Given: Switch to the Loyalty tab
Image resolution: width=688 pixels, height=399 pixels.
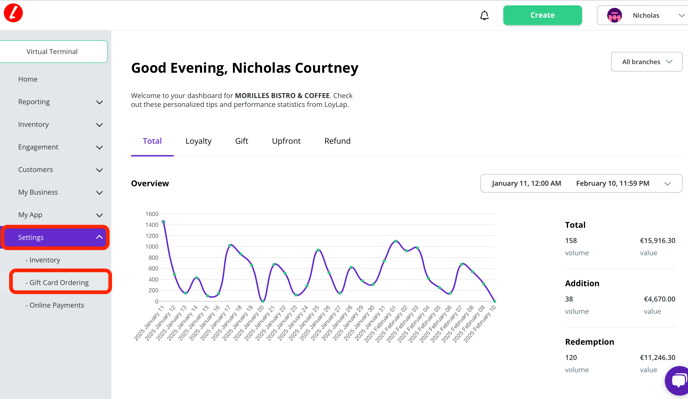Looking at the screenshot, I should (x=198, y=141).
